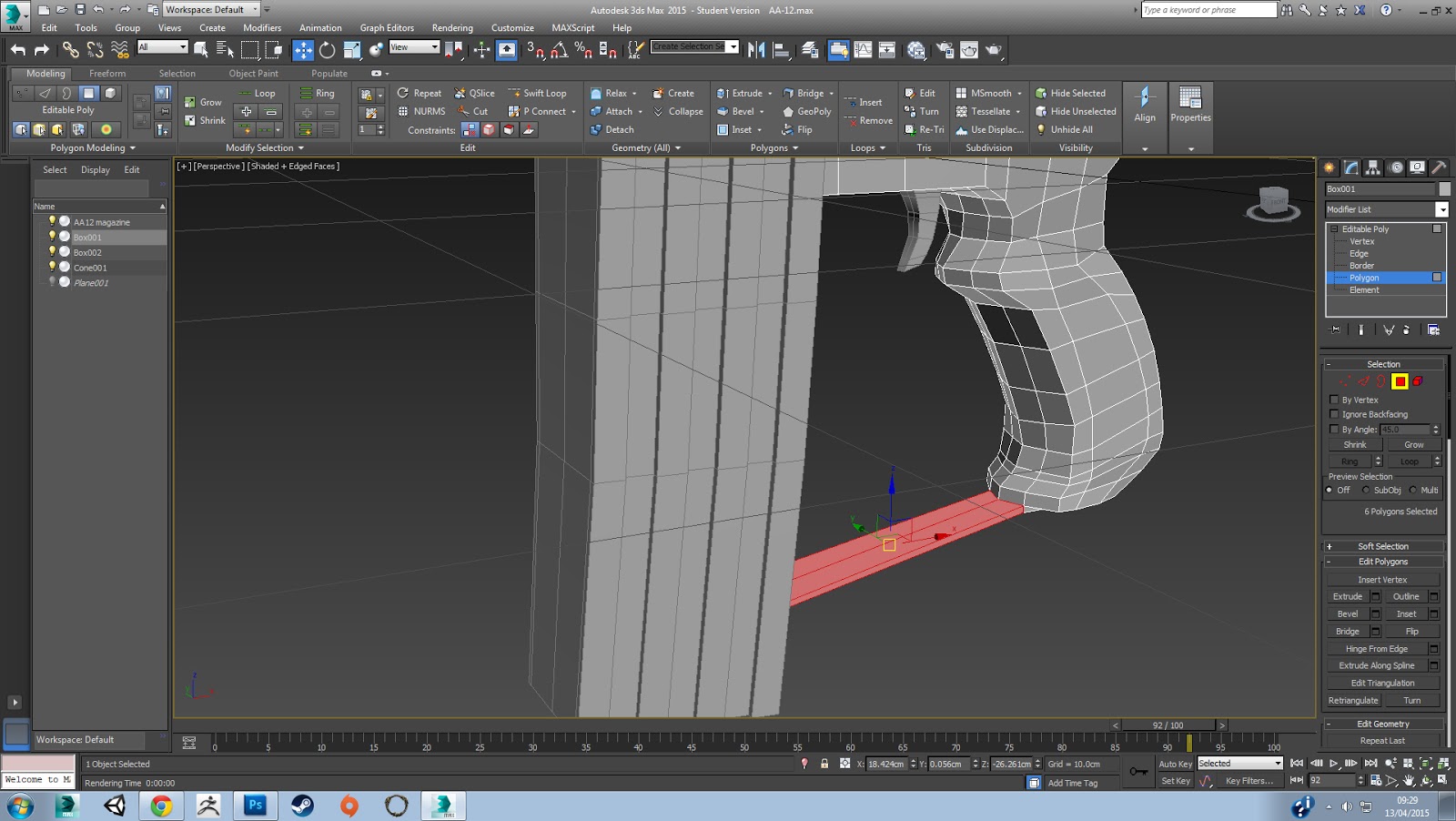Enable the By Vertex checkbox

pyautogui.click(x=1334, y=400)
